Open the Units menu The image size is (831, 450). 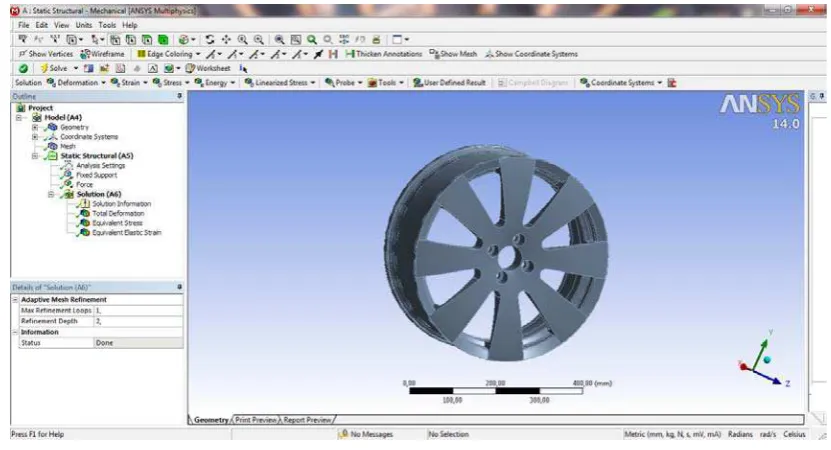(x=84, y=25)
